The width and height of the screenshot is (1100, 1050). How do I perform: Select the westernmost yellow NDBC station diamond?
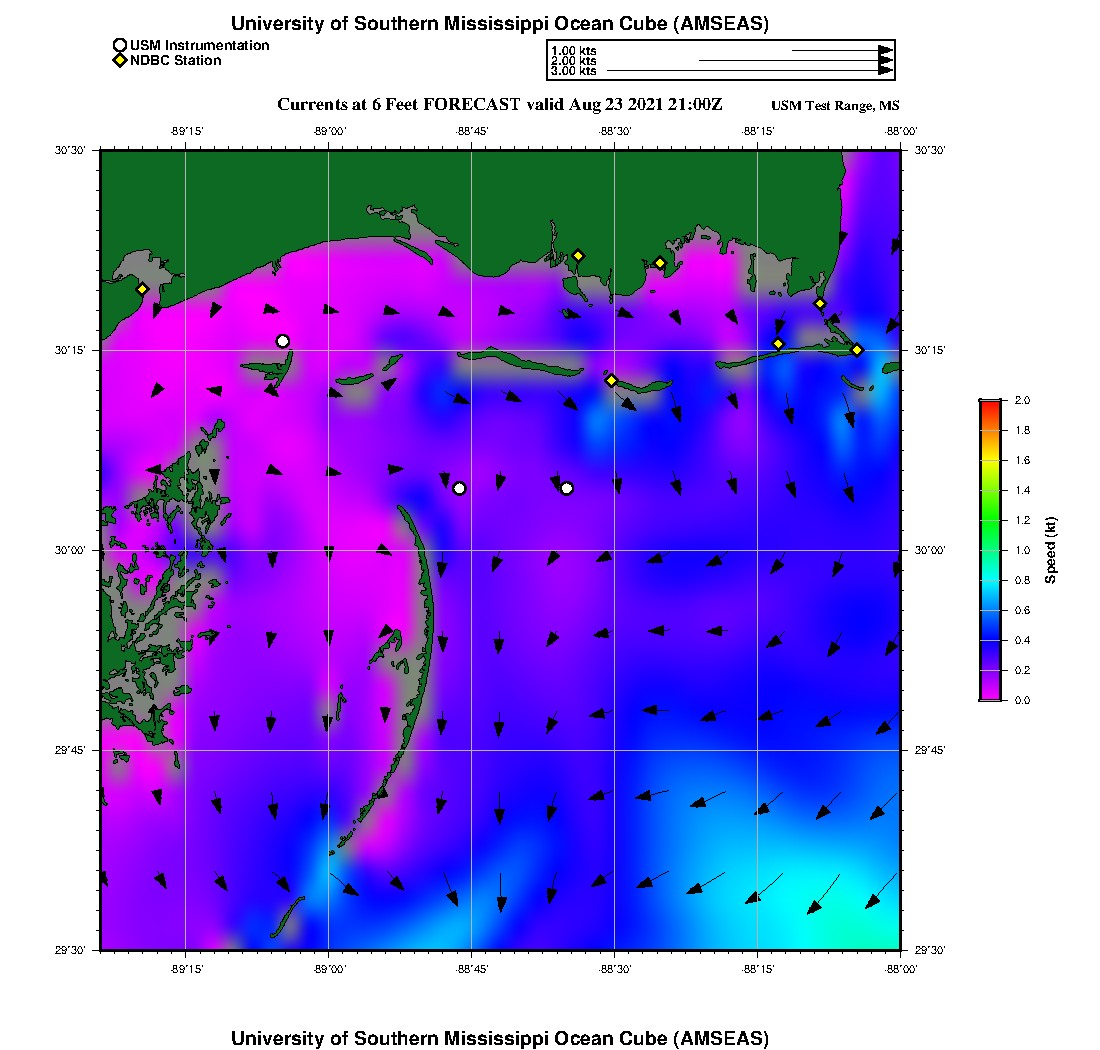[x=143, y=289]
